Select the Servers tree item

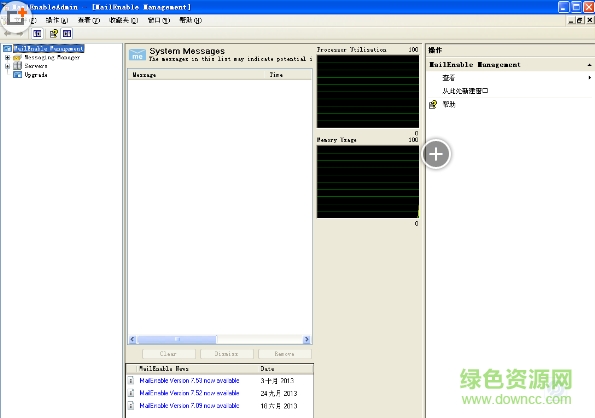pyautogui.click(x=36, y=66)
